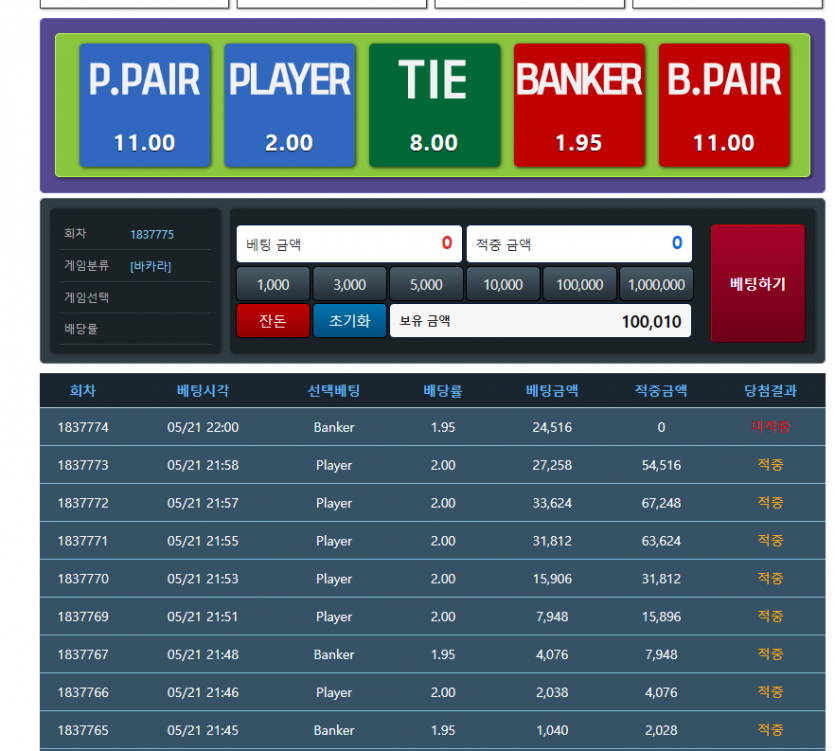This screenshot has height=751, width=835.
Task: Click Banker in row 1837767
Action: 334,654
